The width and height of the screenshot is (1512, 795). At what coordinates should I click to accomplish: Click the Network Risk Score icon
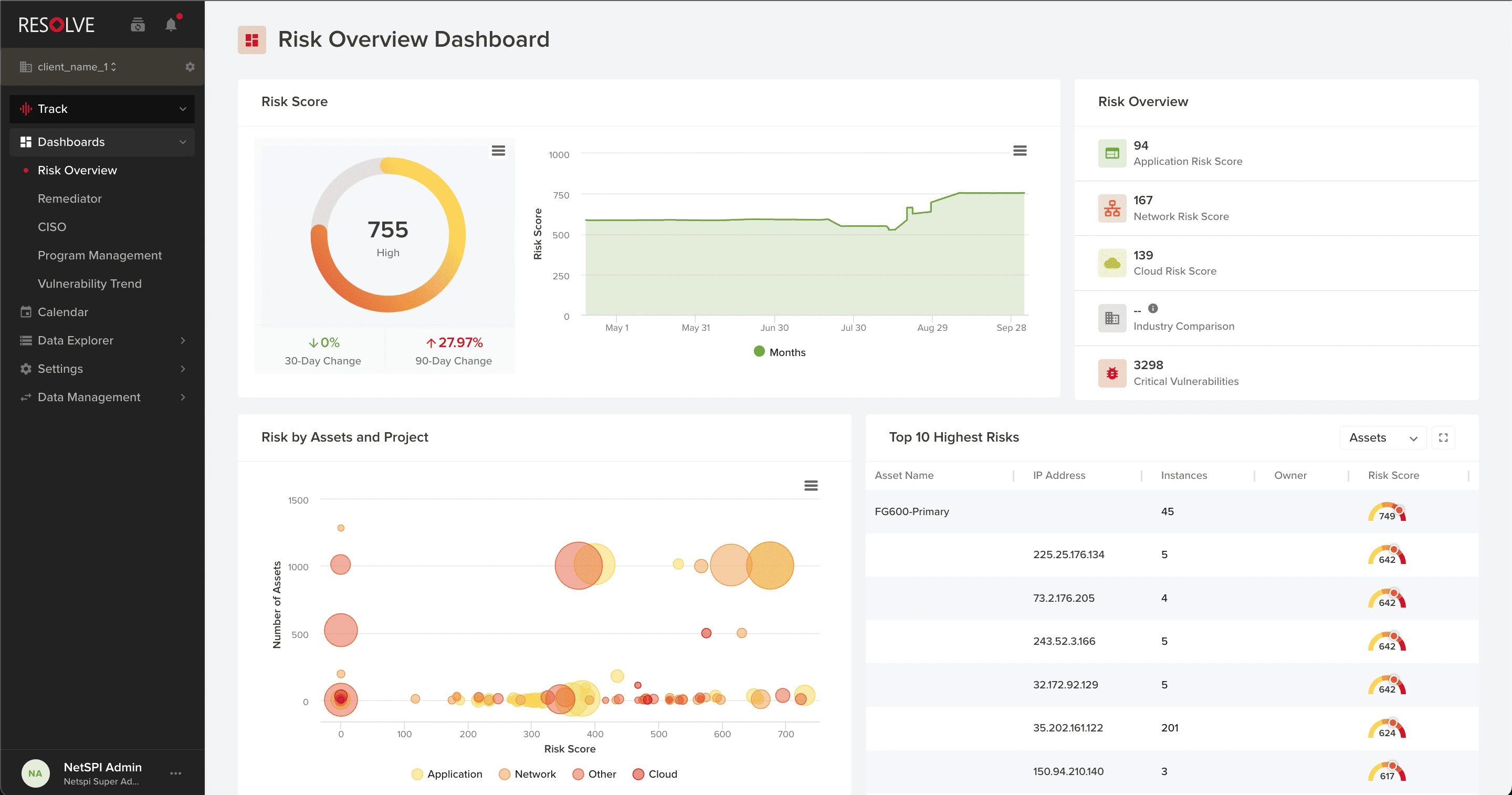(1112, 208)
